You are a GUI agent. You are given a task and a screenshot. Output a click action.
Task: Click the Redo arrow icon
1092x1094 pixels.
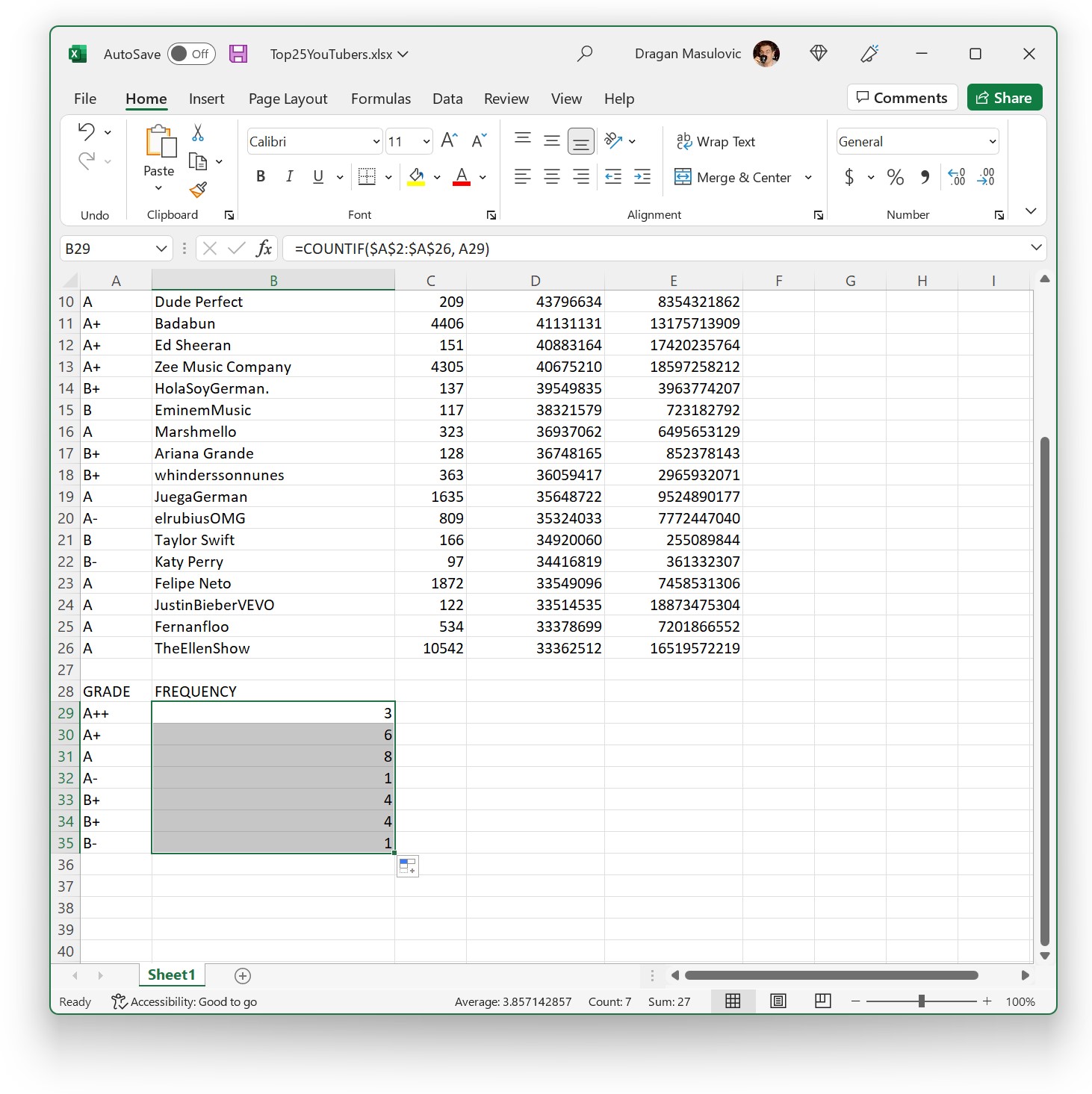point(87,161)
